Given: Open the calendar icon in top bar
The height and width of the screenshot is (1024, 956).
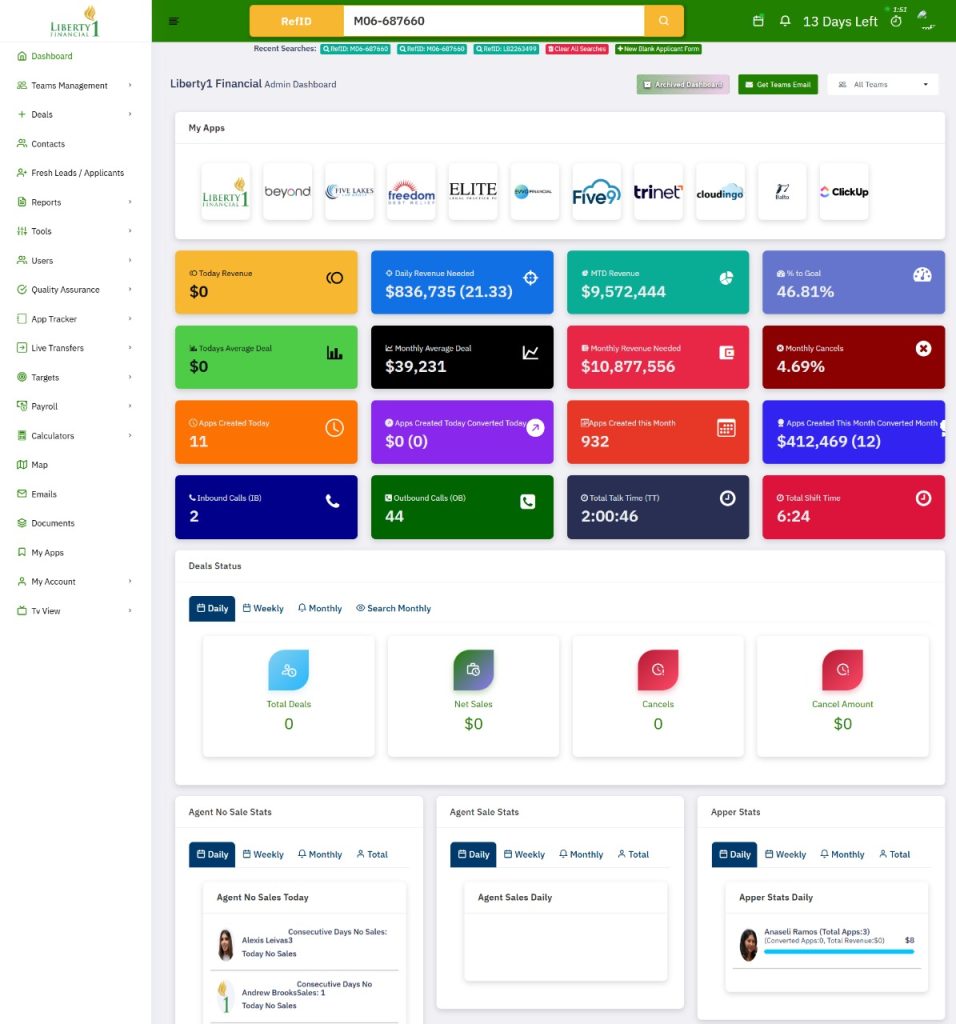Looking at the screenshot, I should pos(758,21).
